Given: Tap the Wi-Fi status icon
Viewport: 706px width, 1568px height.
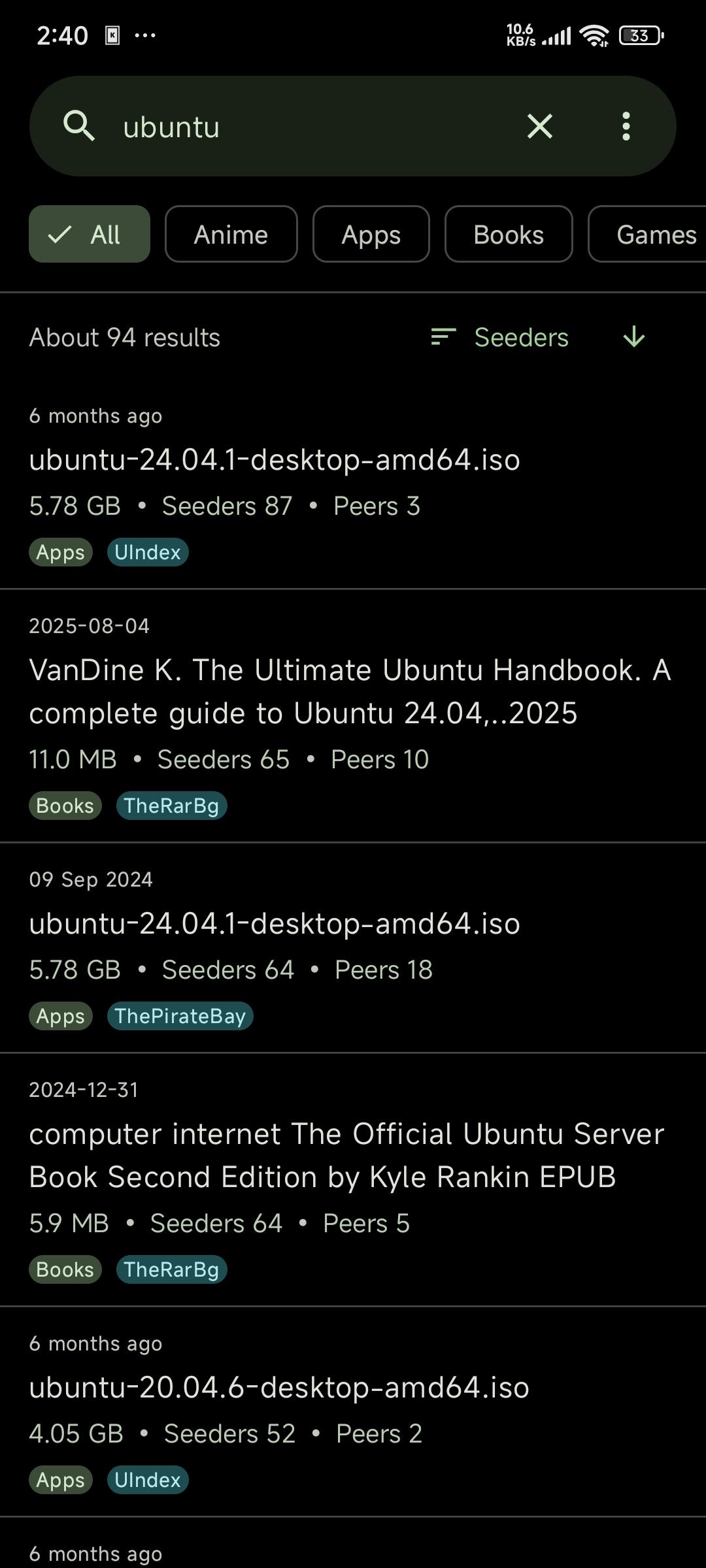Looking at the screenshot, I should point(594,35).
